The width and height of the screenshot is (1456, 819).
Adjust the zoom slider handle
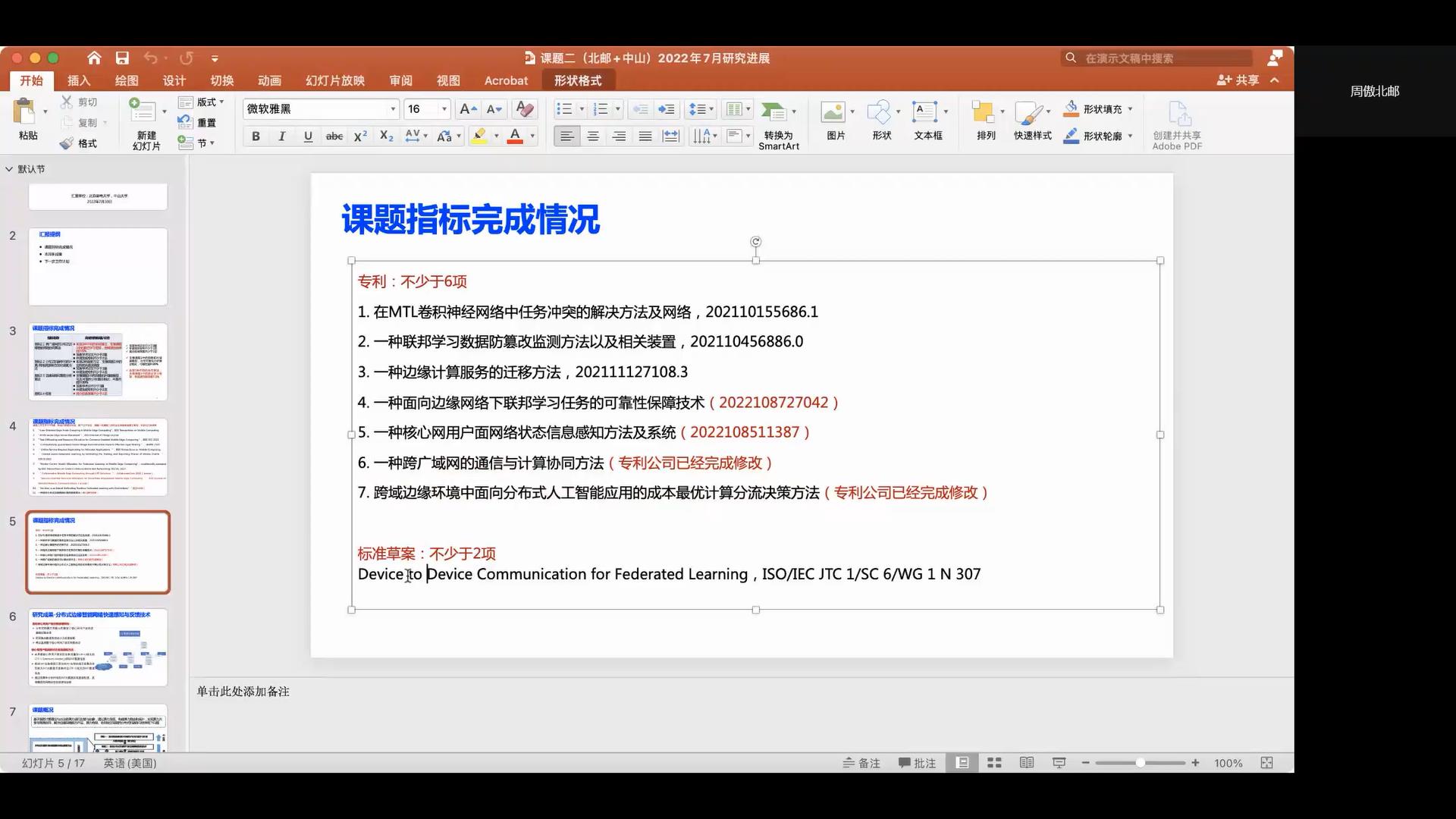point(1140,763)
